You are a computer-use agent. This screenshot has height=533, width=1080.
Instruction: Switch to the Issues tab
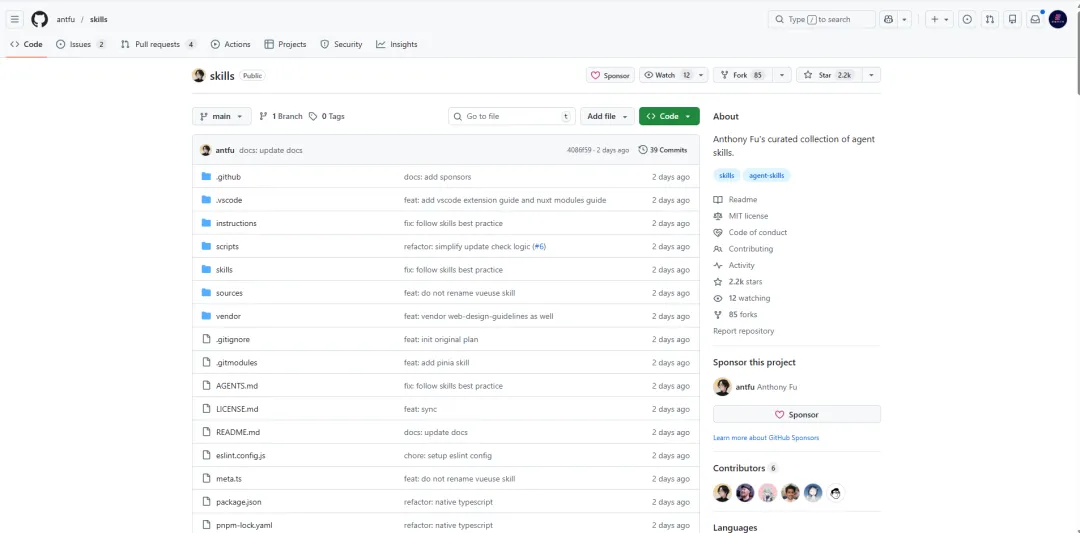coord(81,44)
